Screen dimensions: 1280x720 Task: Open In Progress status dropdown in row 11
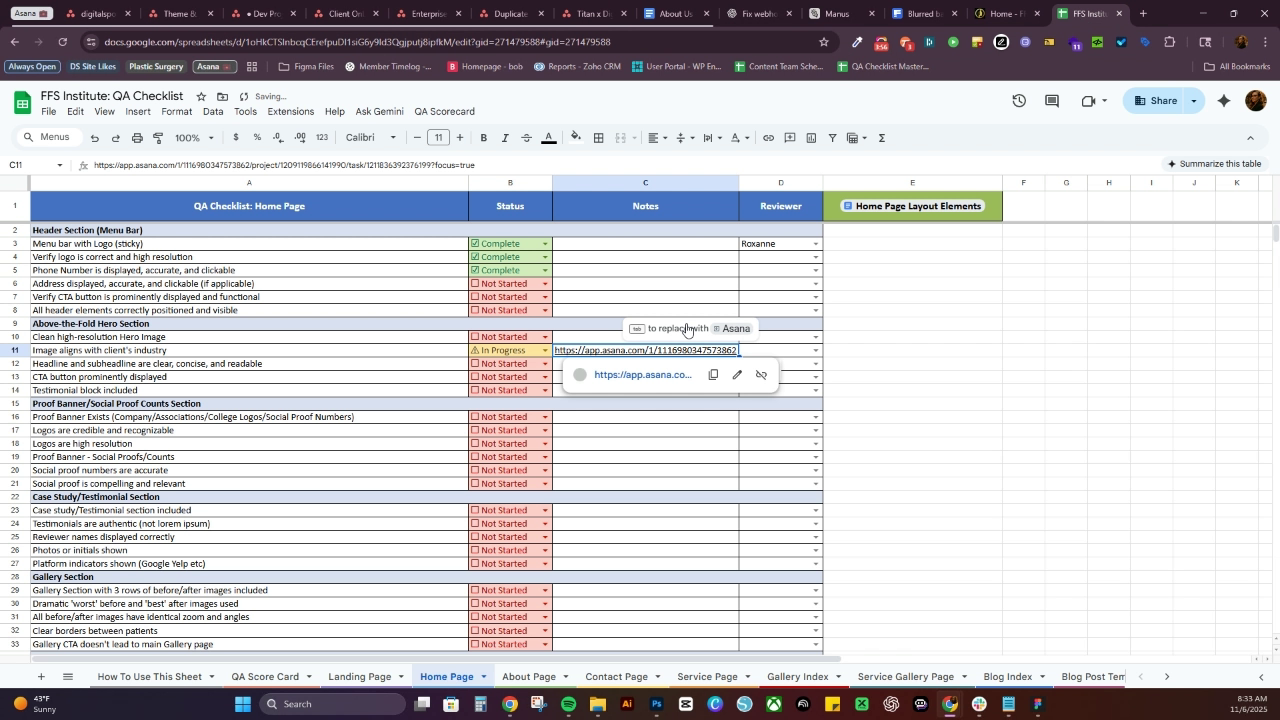pyautogui.click(x=545, y=351)
